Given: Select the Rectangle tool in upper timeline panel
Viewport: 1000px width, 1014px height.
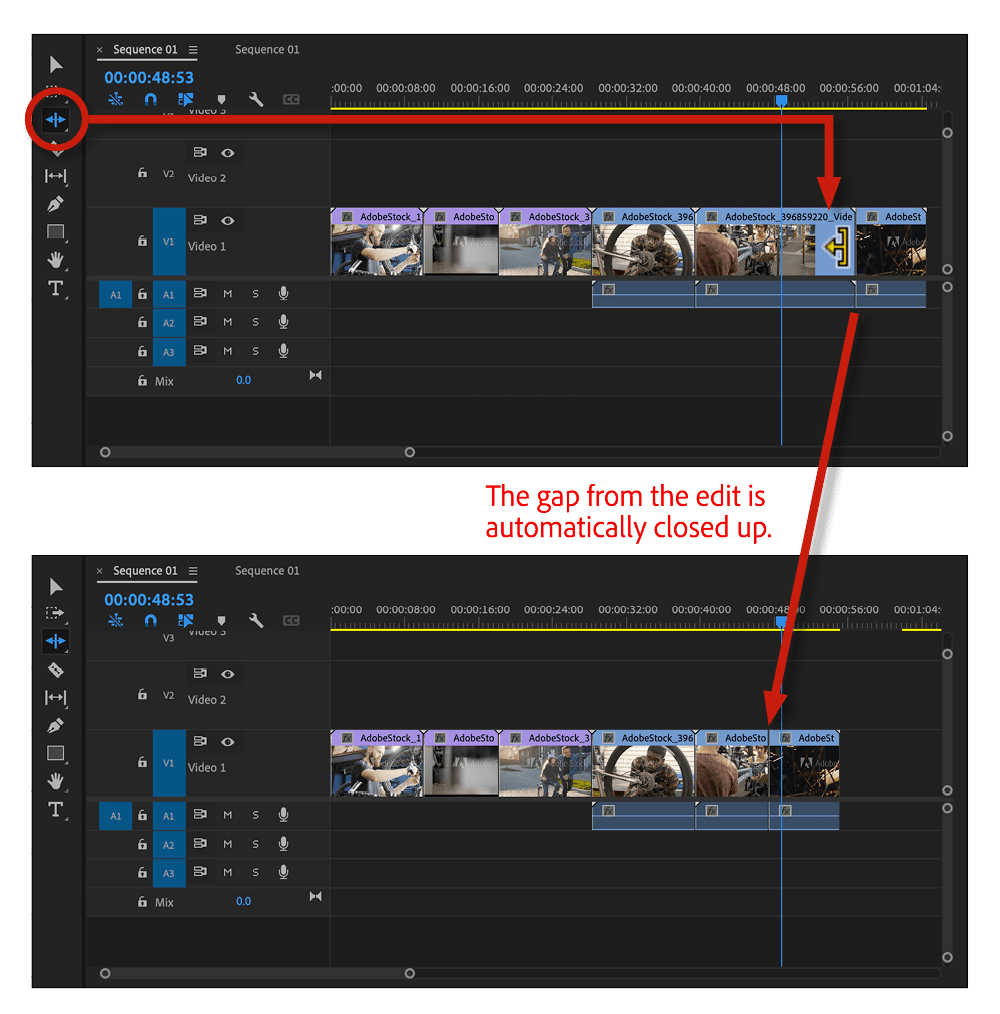Looking at the screenshot, I should click(56, 232).
